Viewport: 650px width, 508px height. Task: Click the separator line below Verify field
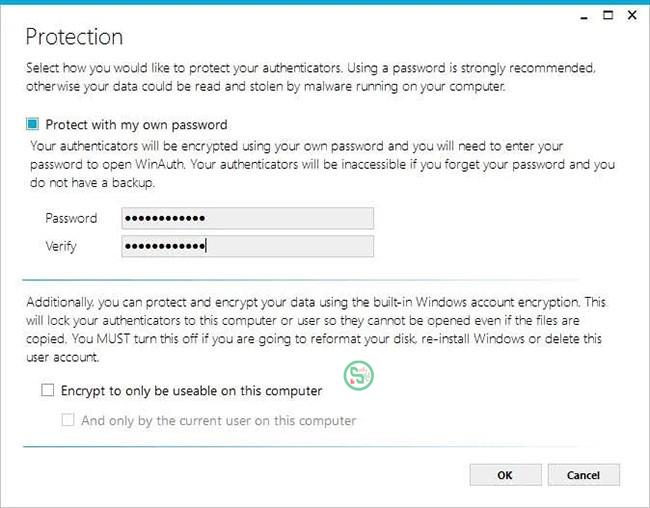click(301, 280)
